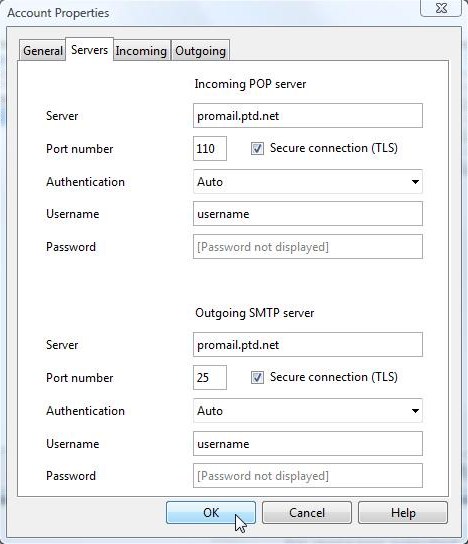Click the outgoing SMTP Server field
The height and width of the screenshot is (544, 468).
[308, 345]
